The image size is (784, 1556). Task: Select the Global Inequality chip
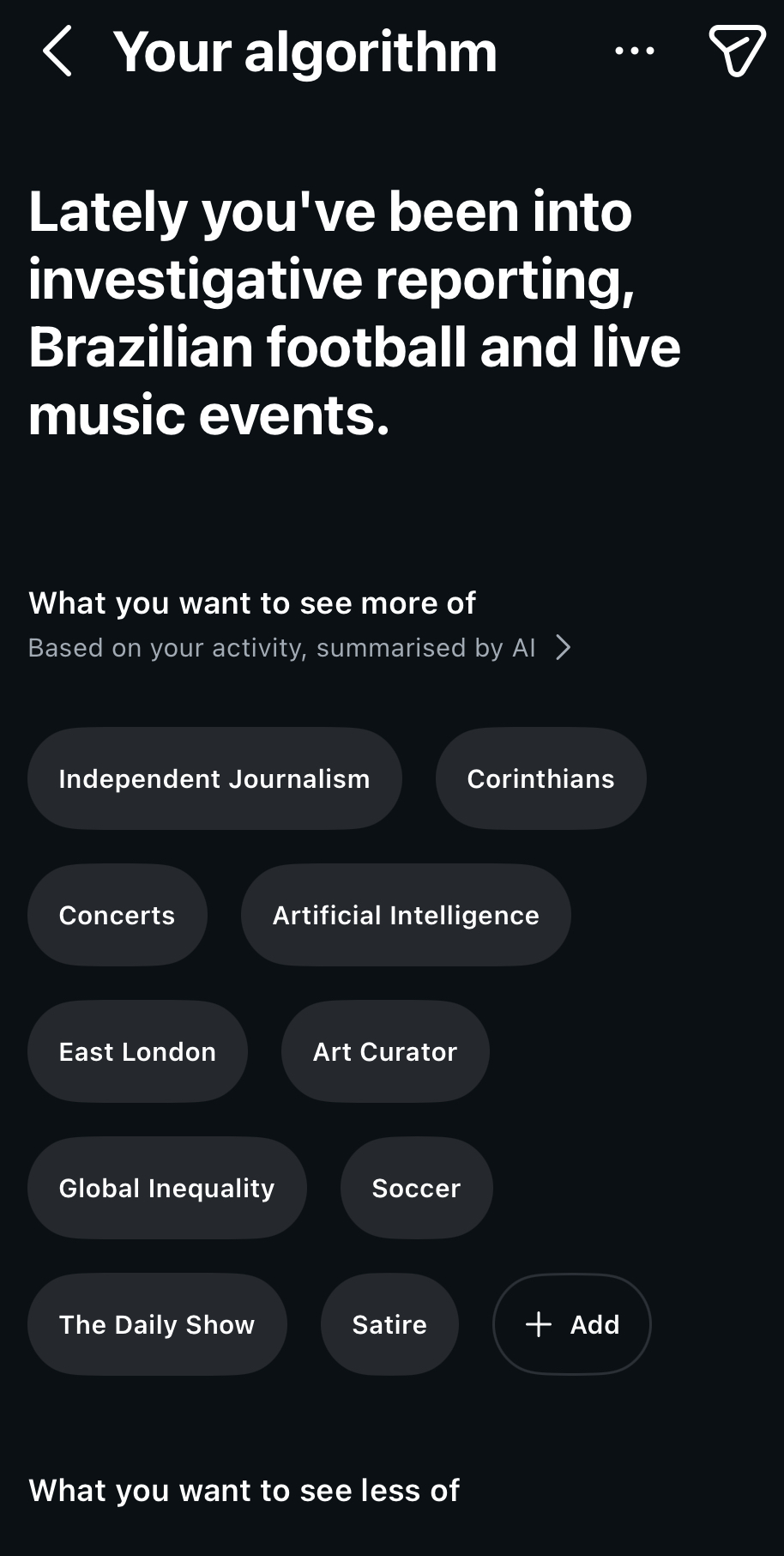click(166, 1188)
